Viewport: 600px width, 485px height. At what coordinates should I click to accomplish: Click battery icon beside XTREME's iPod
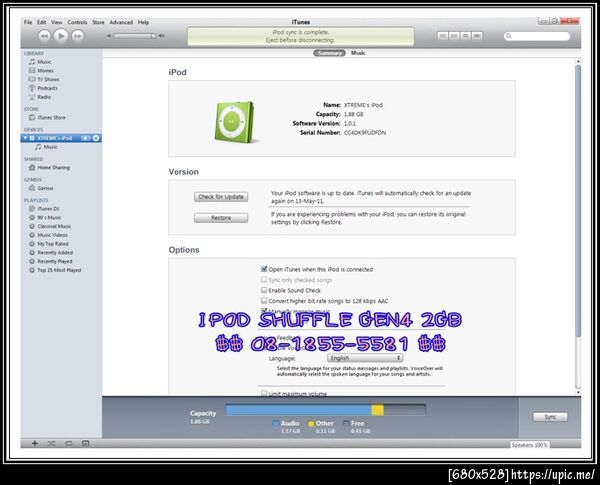pos(86,138)
